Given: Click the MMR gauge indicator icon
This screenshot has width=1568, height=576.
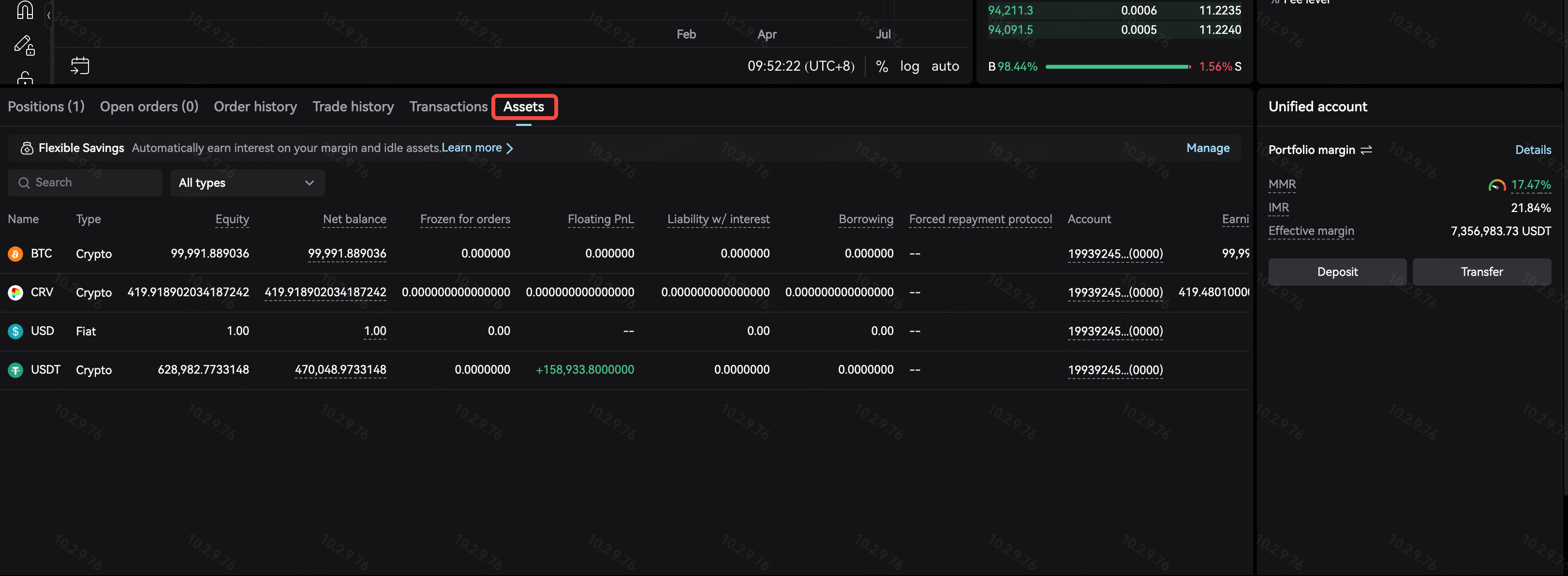Looking at the screenshot, I should tap(1497, 185).
